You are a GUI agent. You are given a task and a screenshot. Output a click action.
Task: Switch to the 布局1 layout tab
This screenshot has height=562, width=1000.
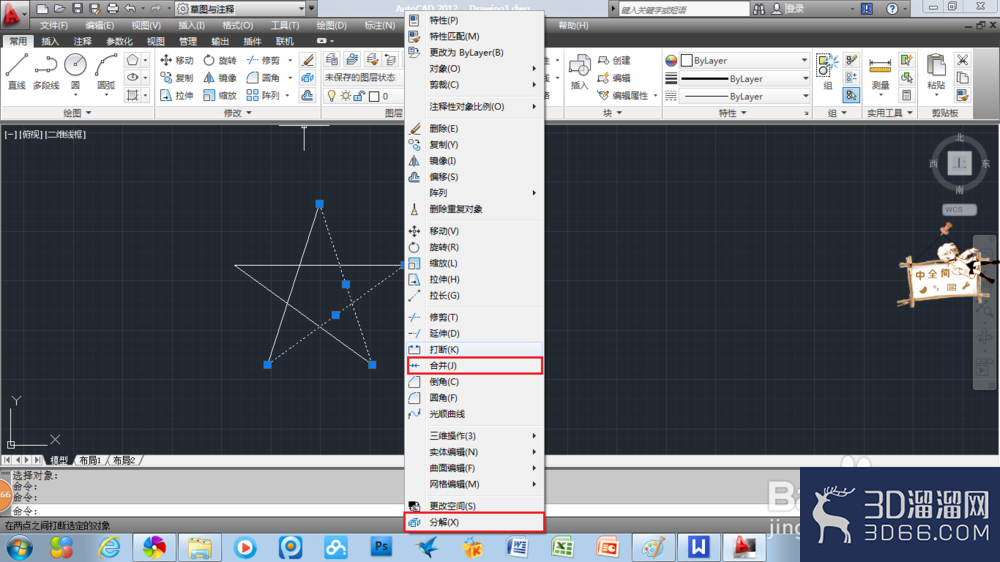pos(90,460)
